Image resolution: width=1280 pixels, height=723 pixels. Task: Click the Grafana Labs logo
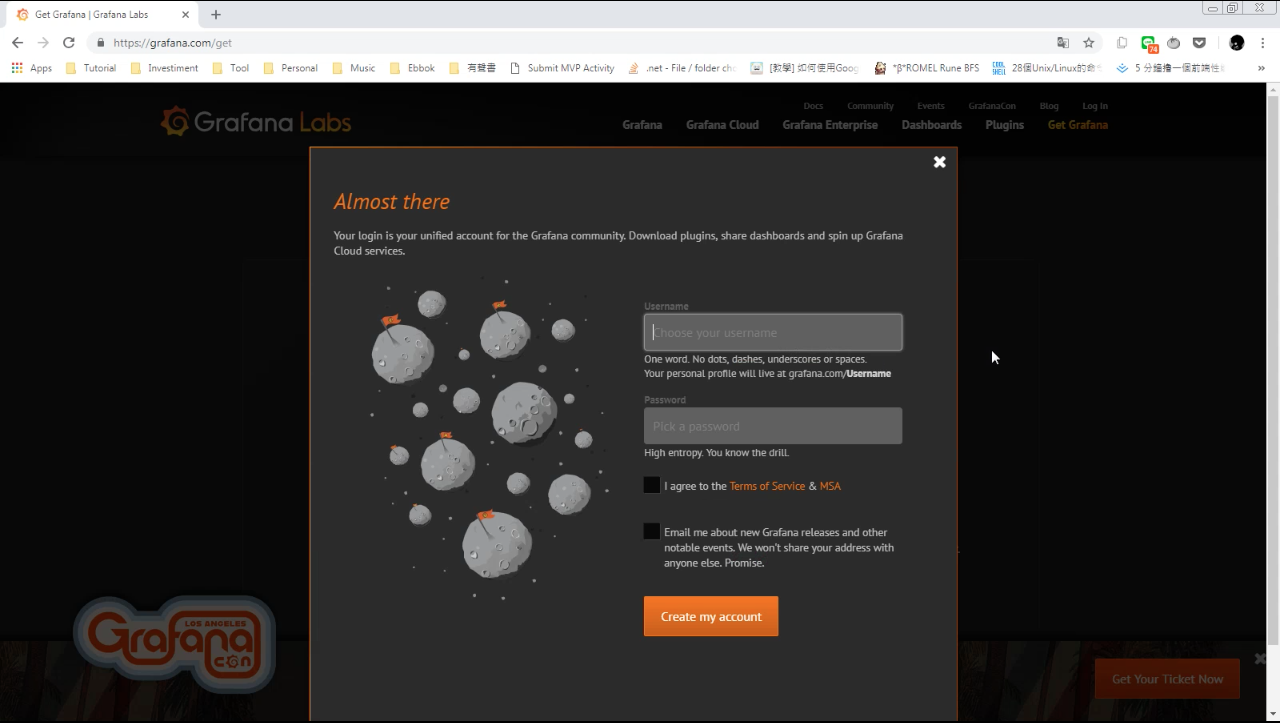[256, 122]
